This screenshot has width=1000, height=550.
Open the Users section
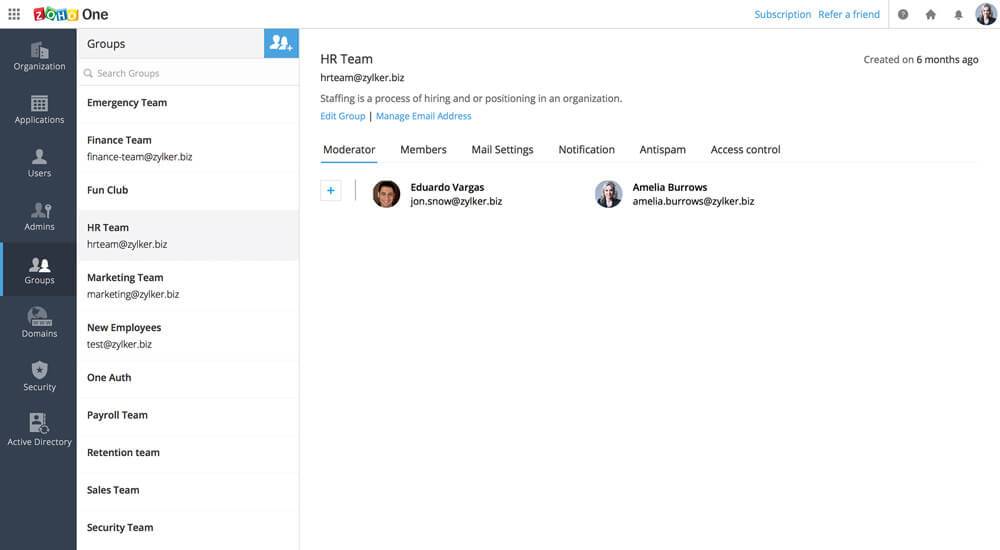pyautogui.click(x=39, y=163)
